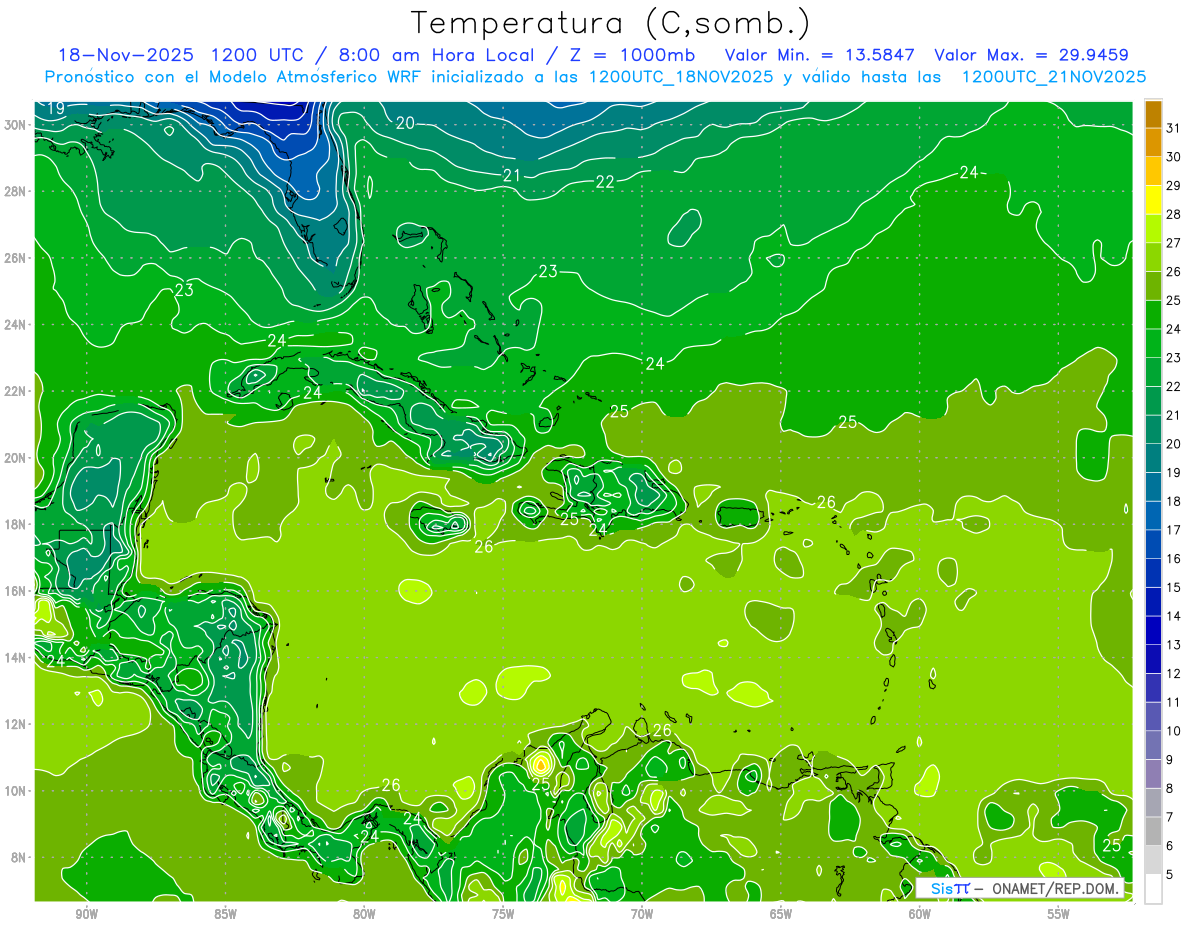The width and height of the screenshot is (1200, 927).
Task: Click the "75W" longitude axis label
Action: tap(503, 914)
